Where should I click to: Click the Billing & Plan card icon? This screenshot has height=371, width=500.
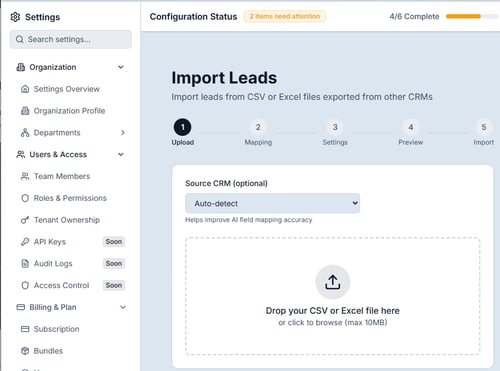(x=21, y=307)
